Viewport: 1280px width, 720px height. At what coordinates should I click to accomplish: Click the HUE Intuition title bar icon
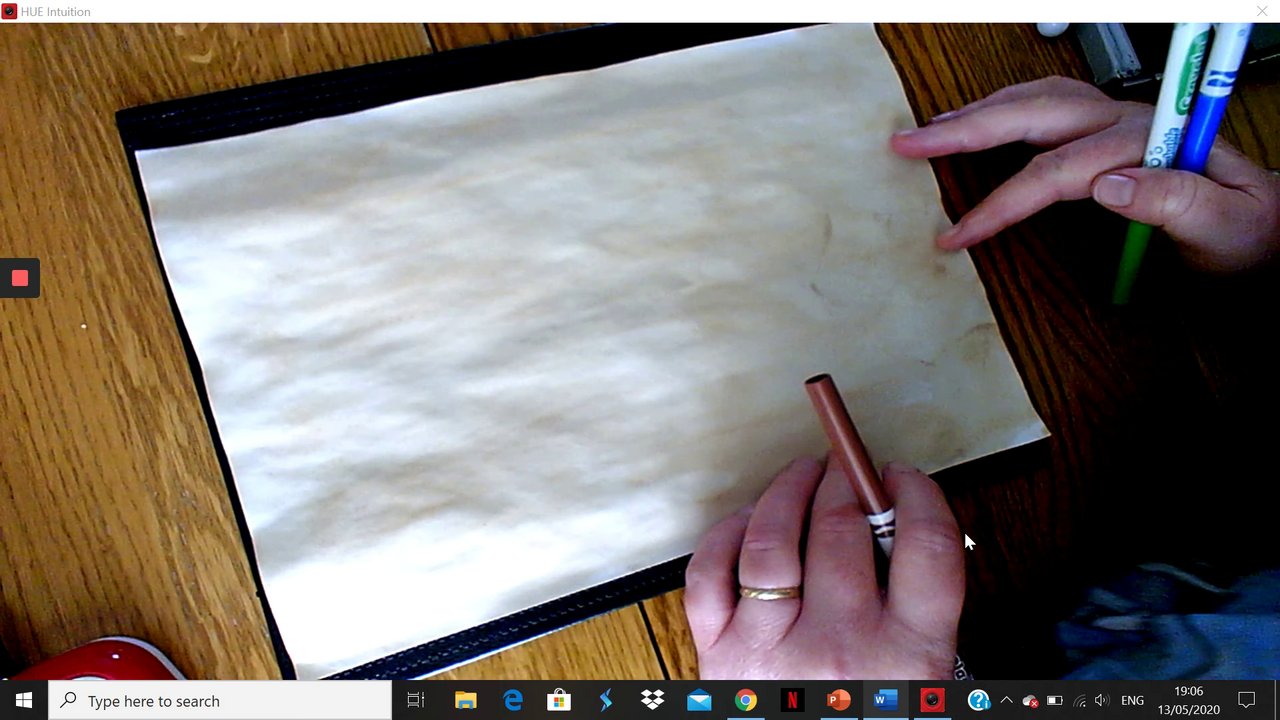[9, 11]
